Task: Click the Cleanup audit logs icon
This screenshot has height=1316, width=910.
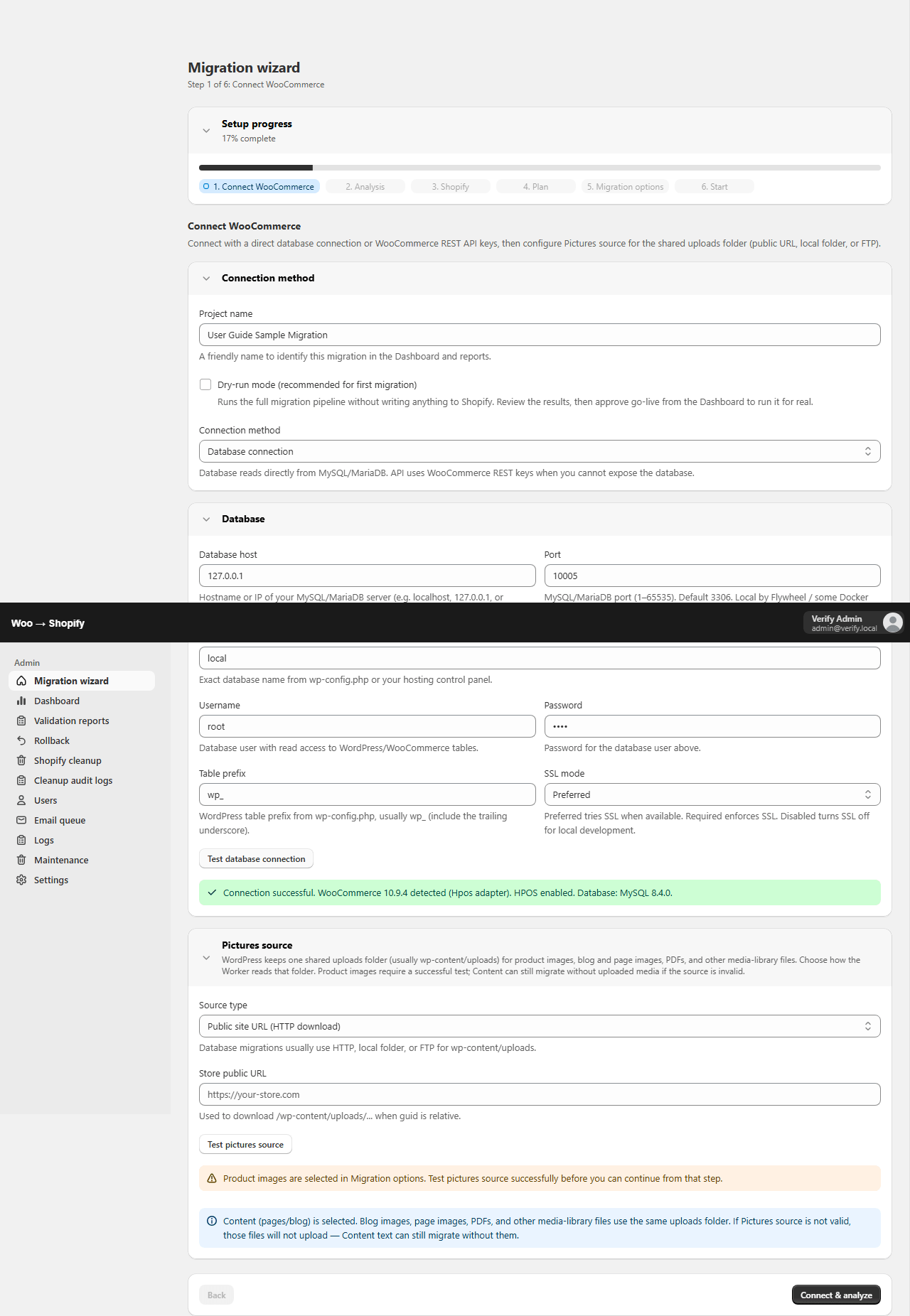Action: [21, 780]
